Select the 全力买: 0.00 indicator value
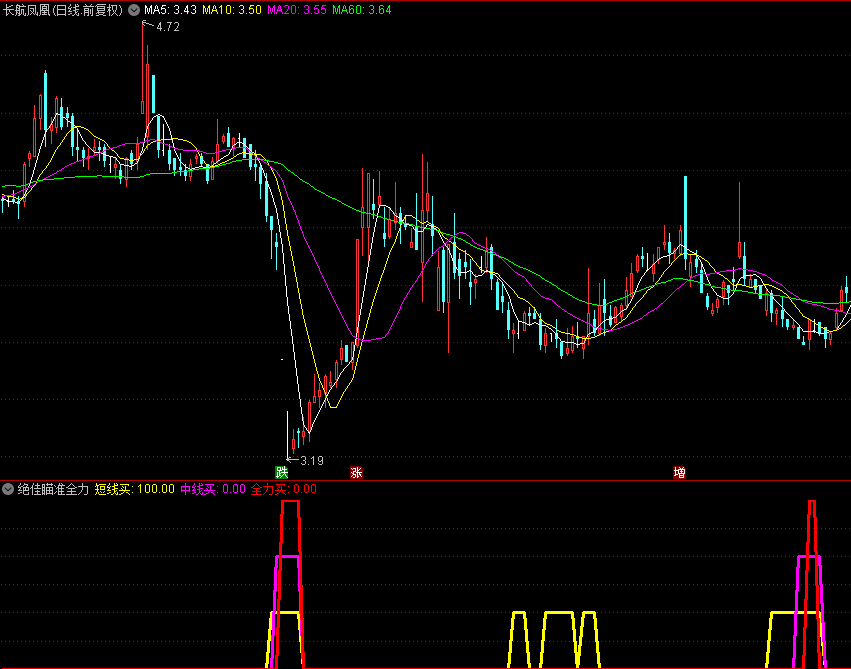 283,489
